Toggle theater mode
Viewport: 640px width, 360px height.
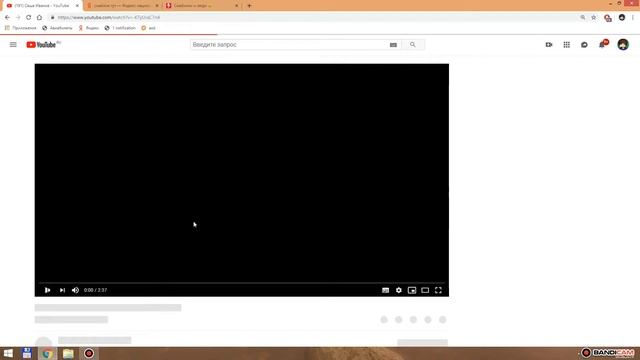coord(425,290)
